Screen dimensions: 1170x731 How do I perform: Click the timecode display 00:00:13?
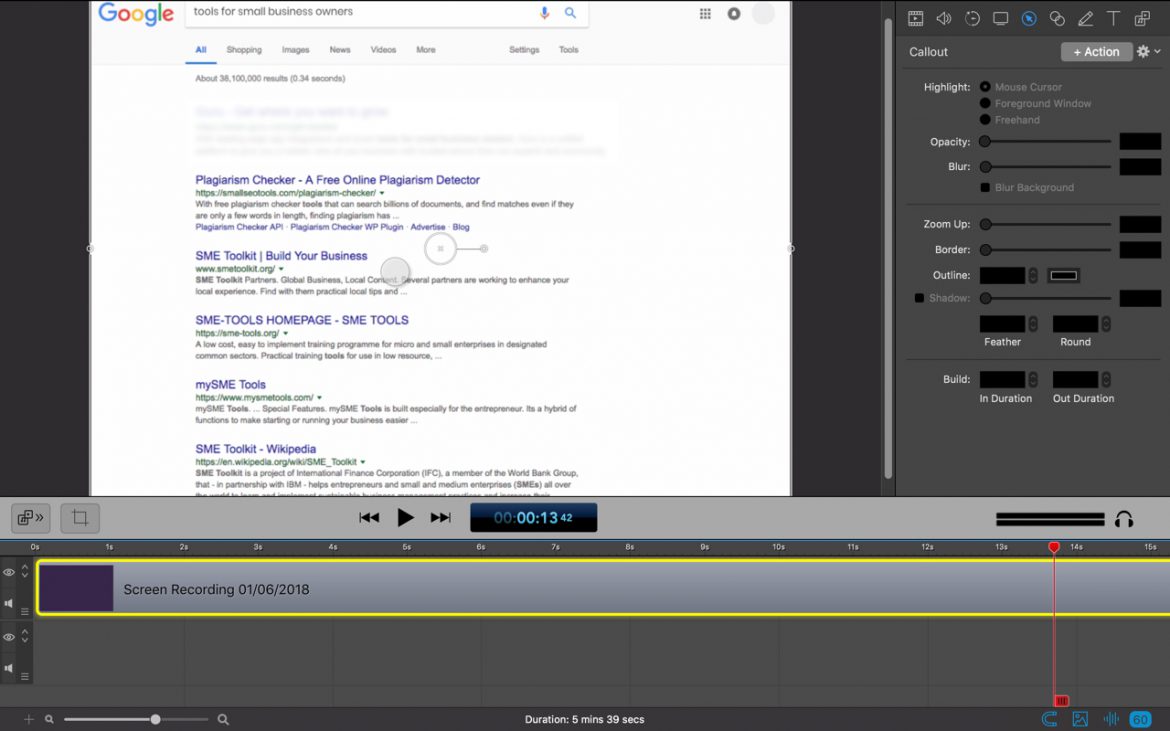[x=534, y=518]
